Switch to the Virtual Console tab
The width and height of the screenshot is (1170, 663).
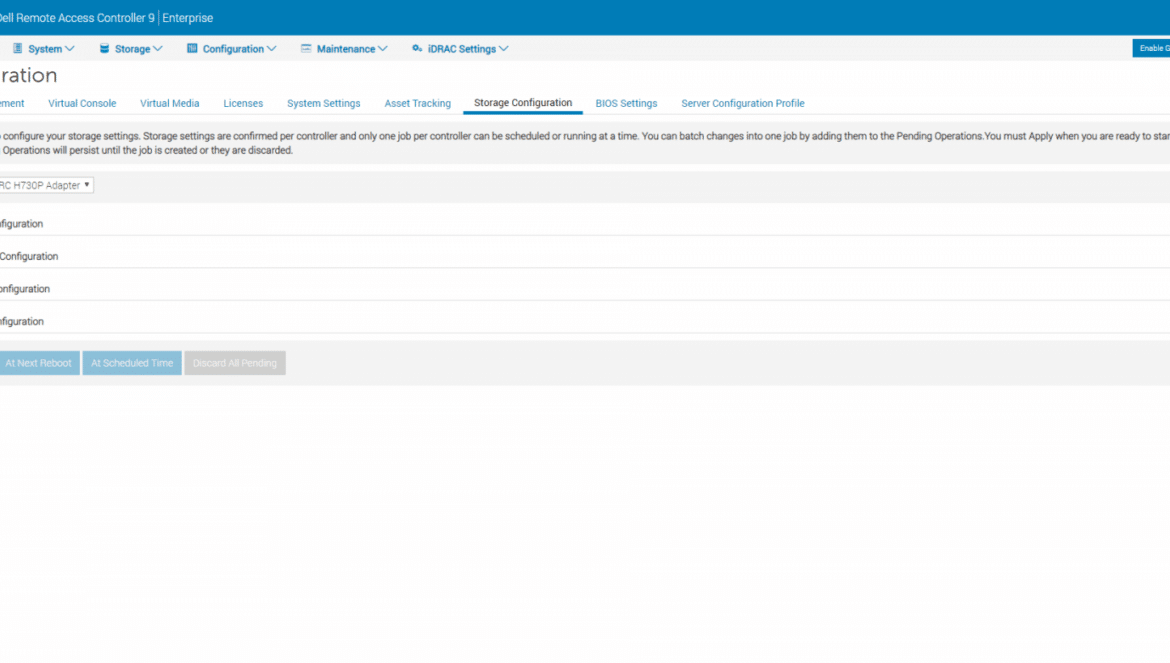click(x=82, y=104)
